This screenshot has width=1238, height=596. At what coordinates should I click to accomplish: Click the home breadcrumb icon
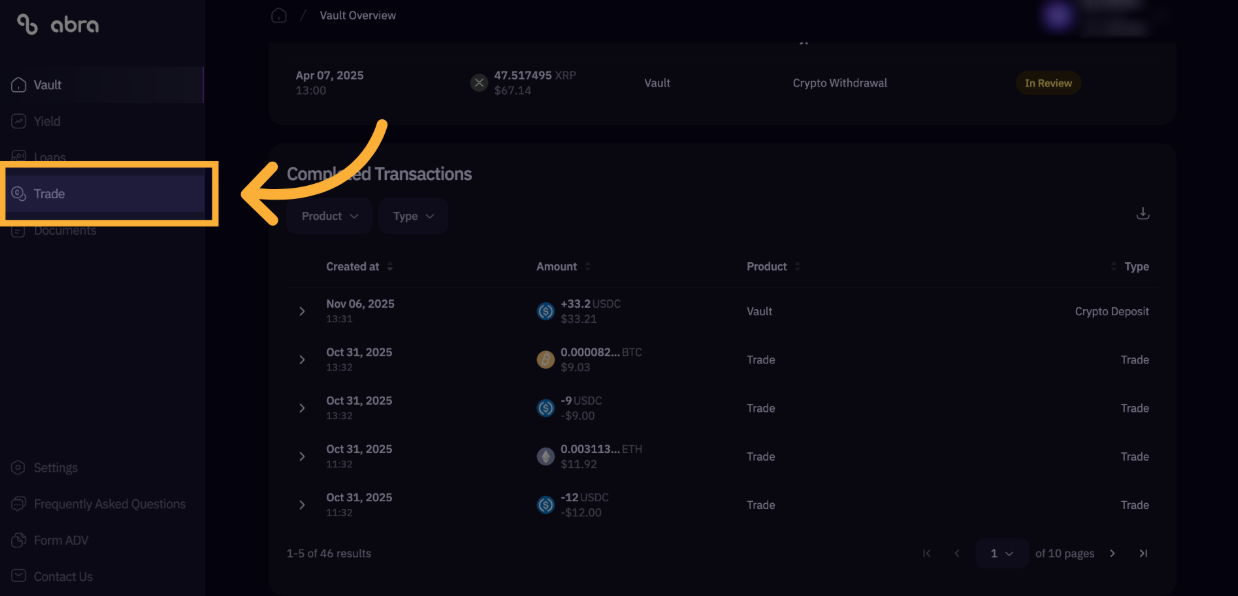(279, 15)
